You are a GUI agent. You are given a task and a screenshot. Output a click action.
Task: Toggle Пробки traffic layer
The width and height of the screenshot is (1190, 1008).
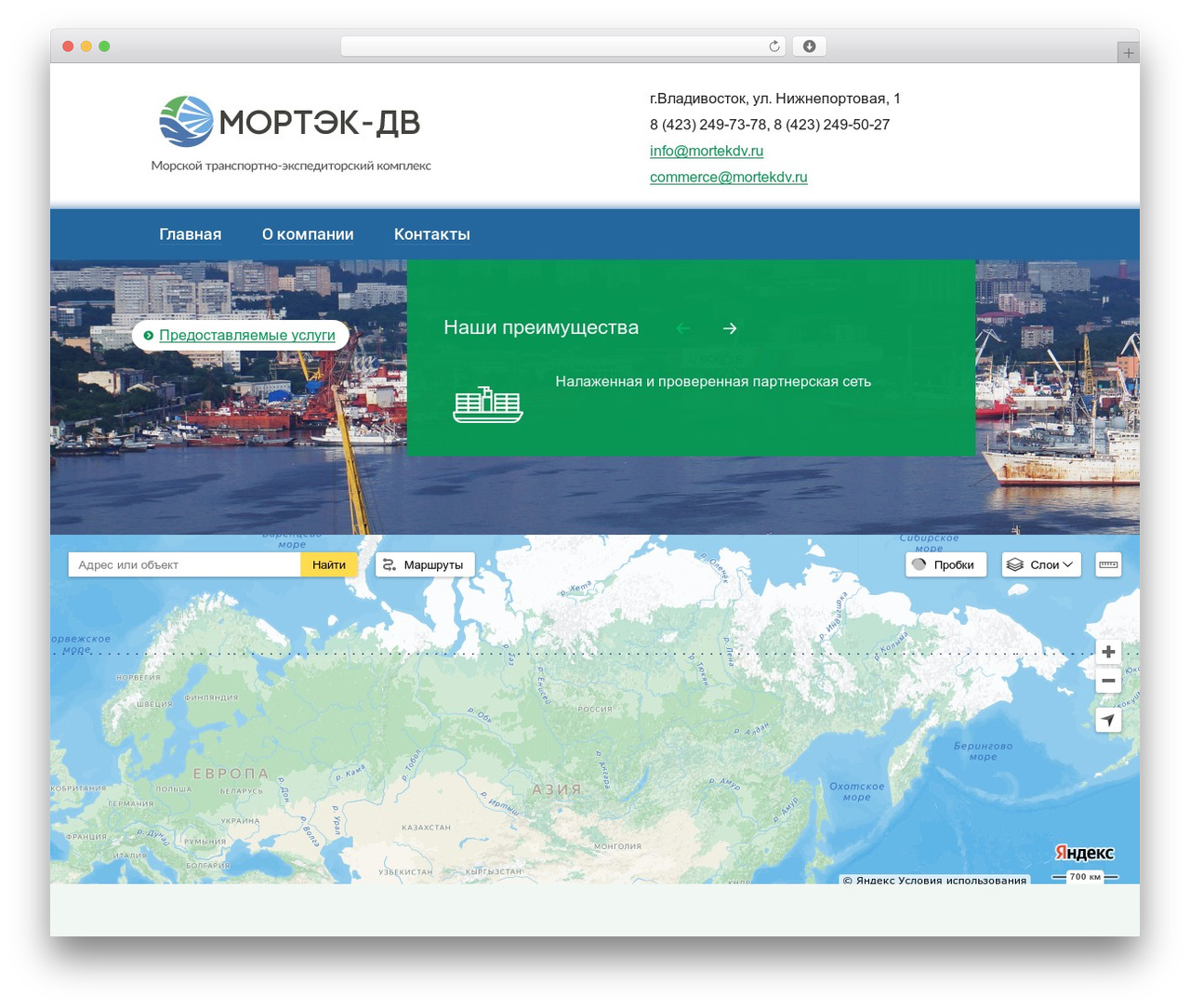(x=946, y=564)
